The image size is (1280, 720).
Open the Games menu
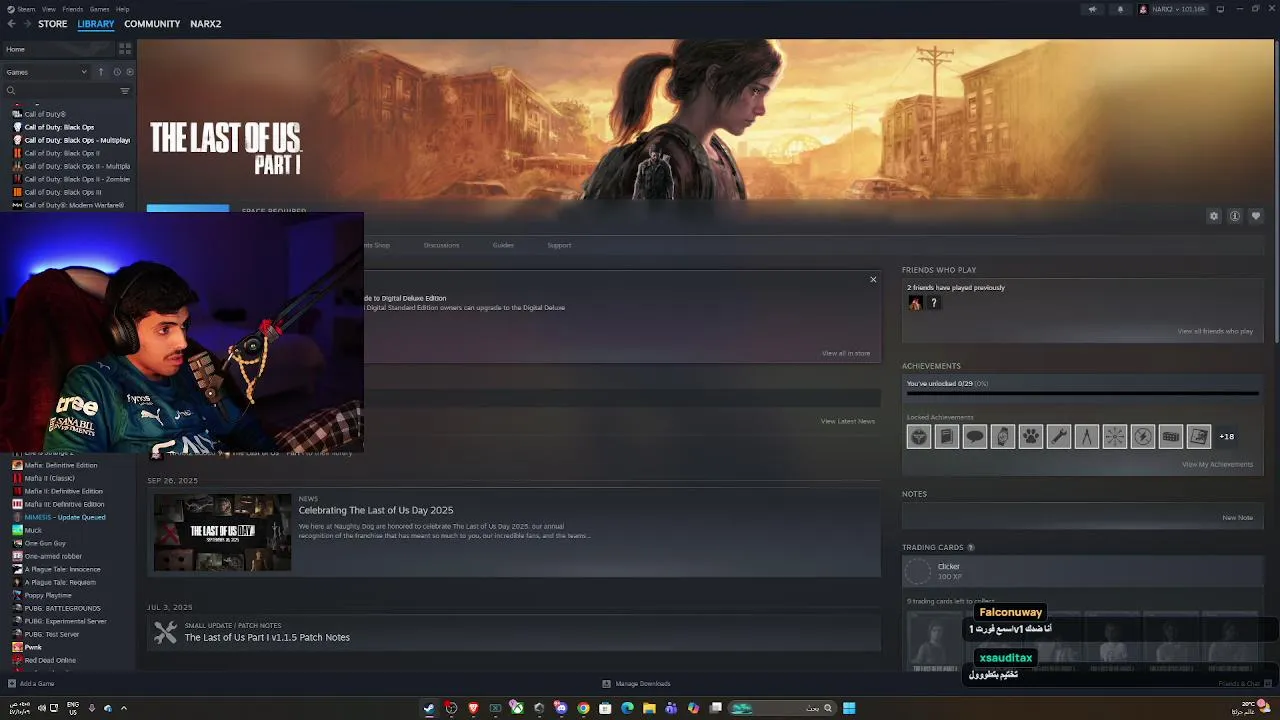point(99,9)
